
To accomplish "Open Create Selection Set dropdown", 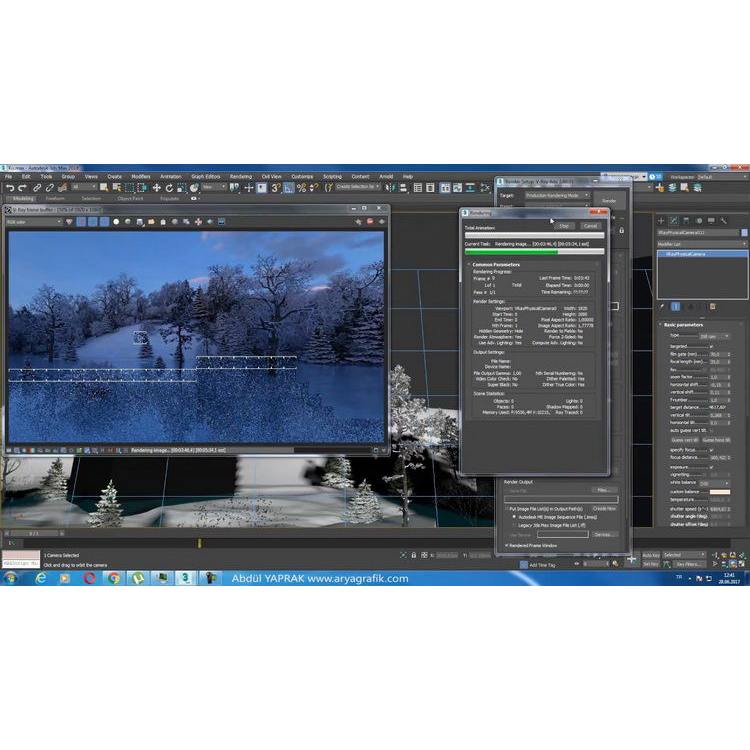I will pos(358,187).
